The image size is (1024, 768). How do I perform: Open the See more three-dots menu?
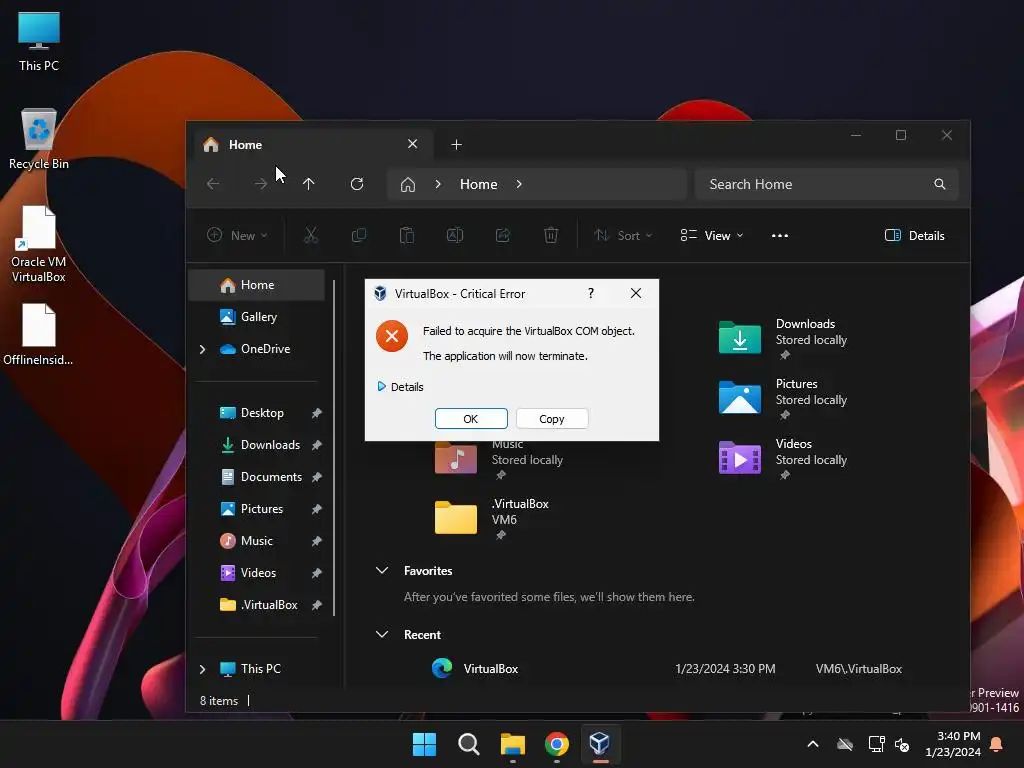pos(780,236)
